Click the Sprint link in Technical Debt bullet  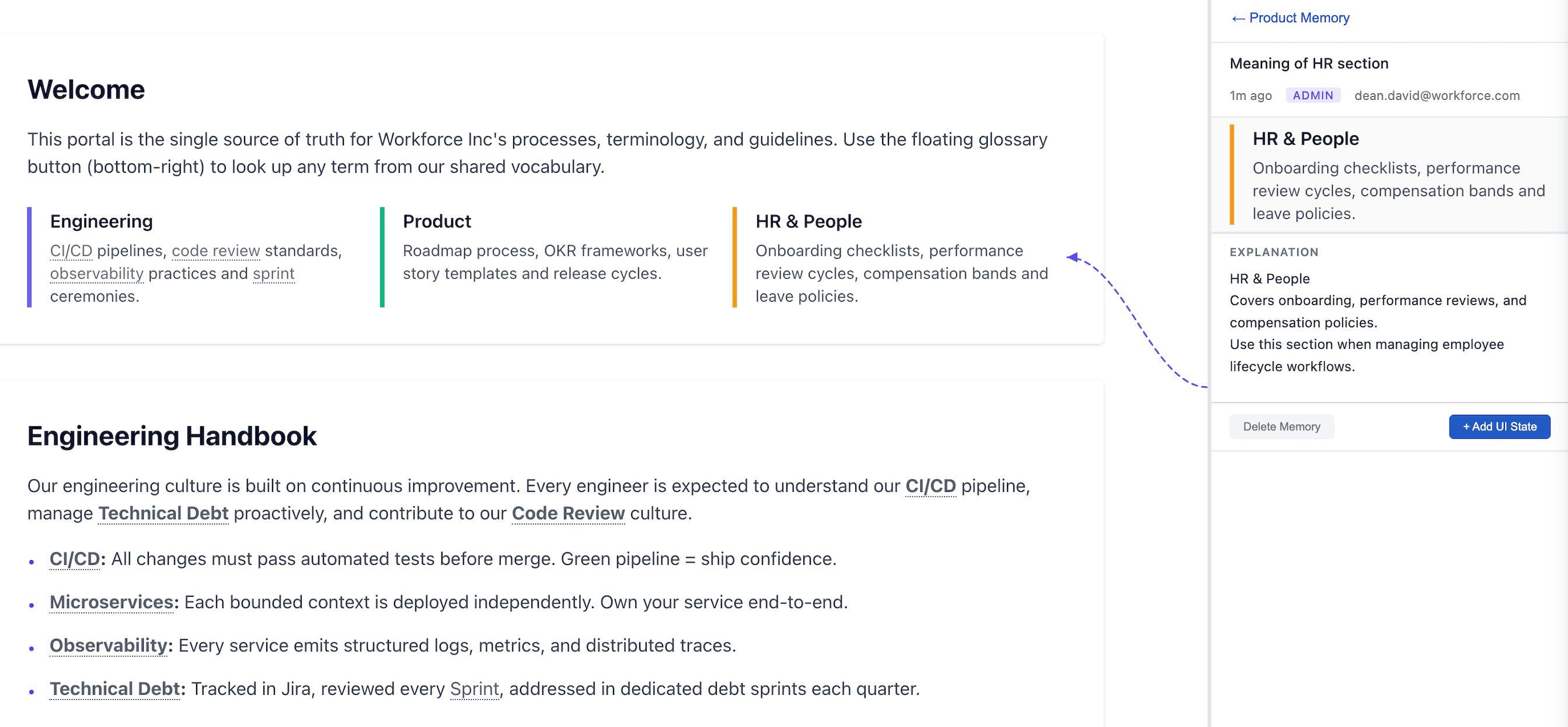[474, 688]
